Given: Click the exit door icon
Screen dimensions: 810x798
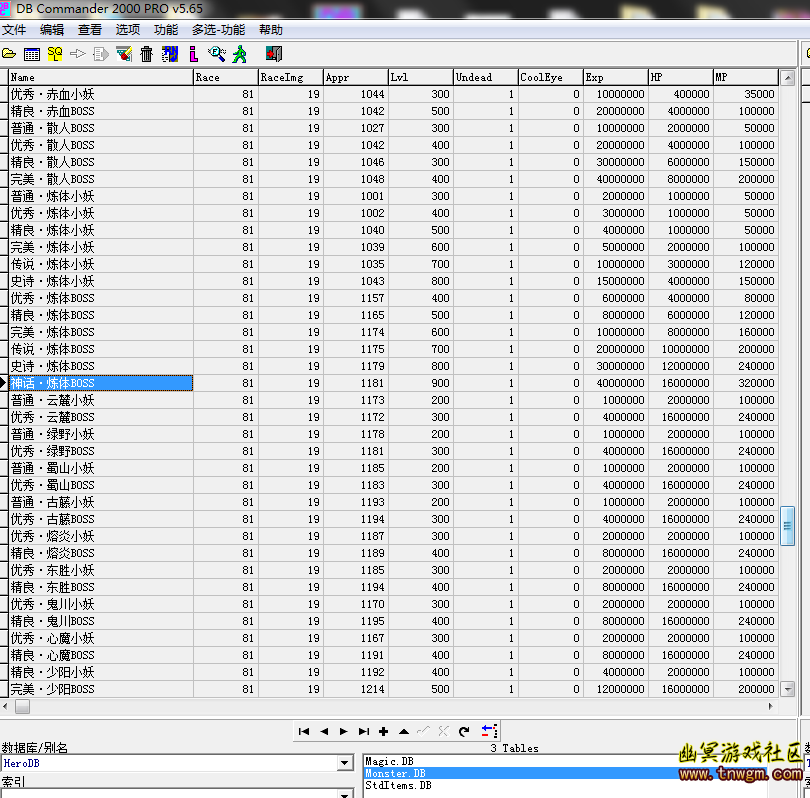Looking at the screenshot, I should tap(274, 54).
